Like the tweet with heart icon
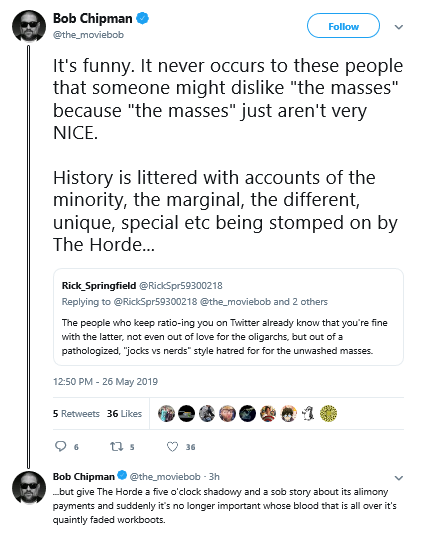The width and height of the screenshot is (428, 543). point(172,447)
